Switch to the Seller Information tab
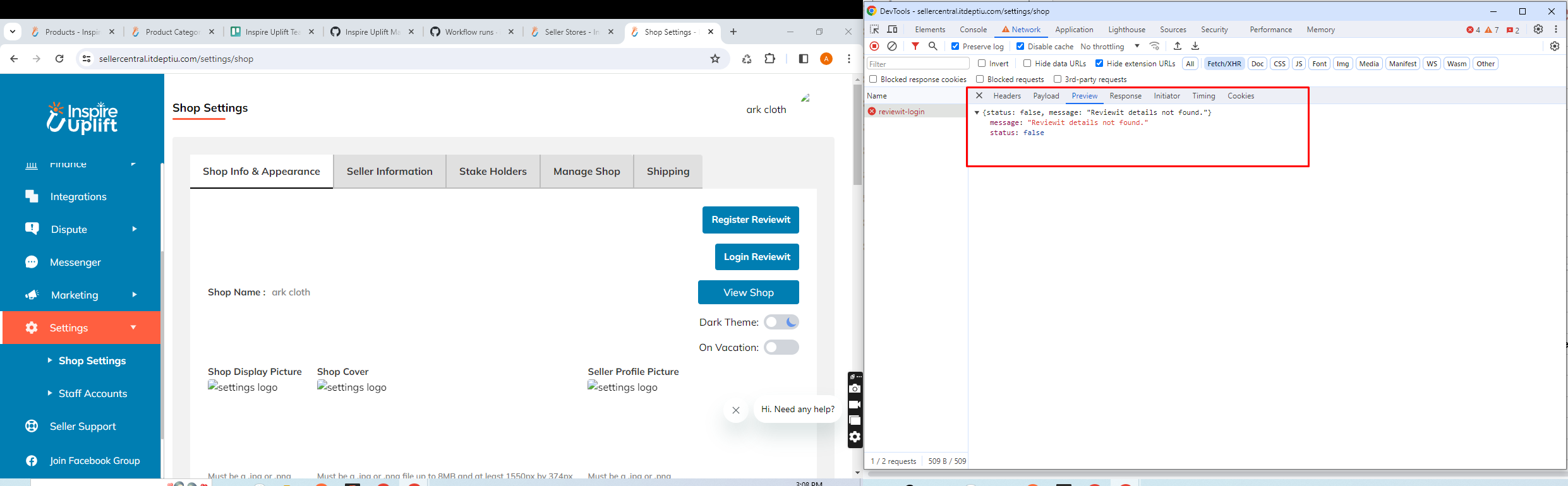 click(389, 171)
